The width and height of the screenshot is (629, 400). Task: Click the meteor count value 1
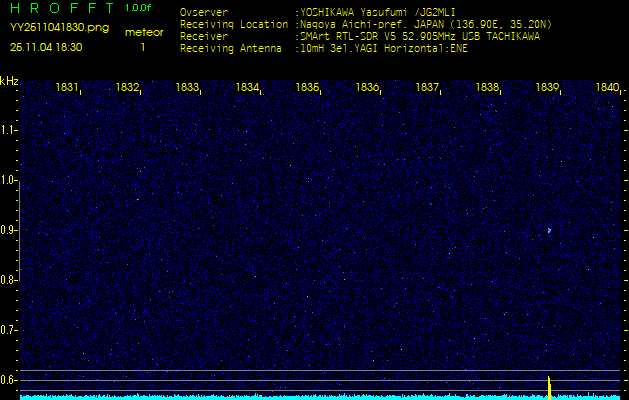point(143,47)
